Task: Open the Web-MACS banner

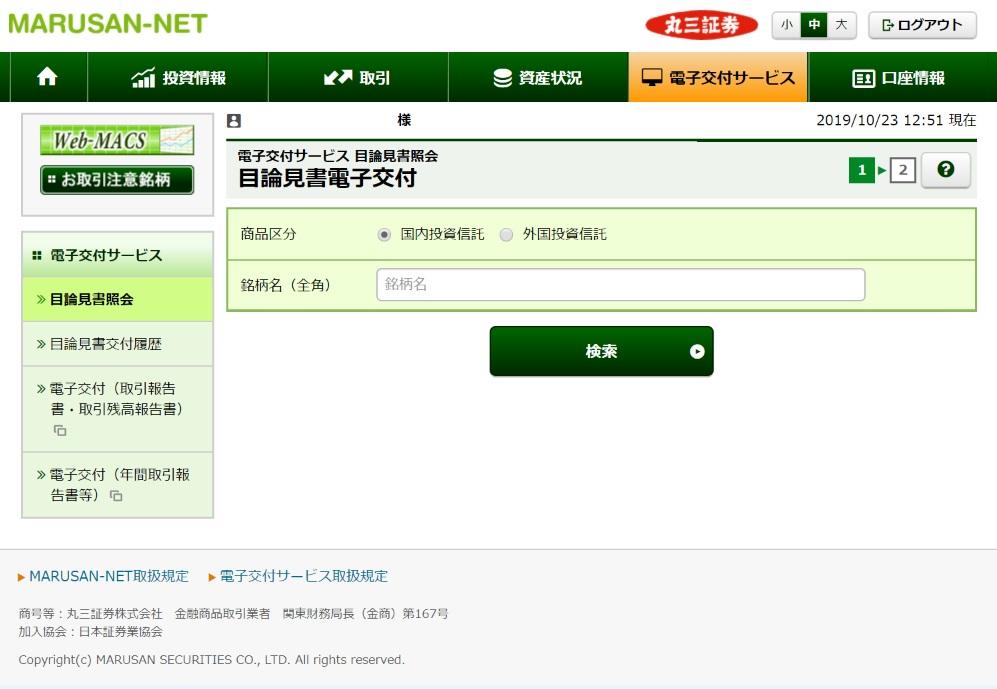Action: coord(117,140)
